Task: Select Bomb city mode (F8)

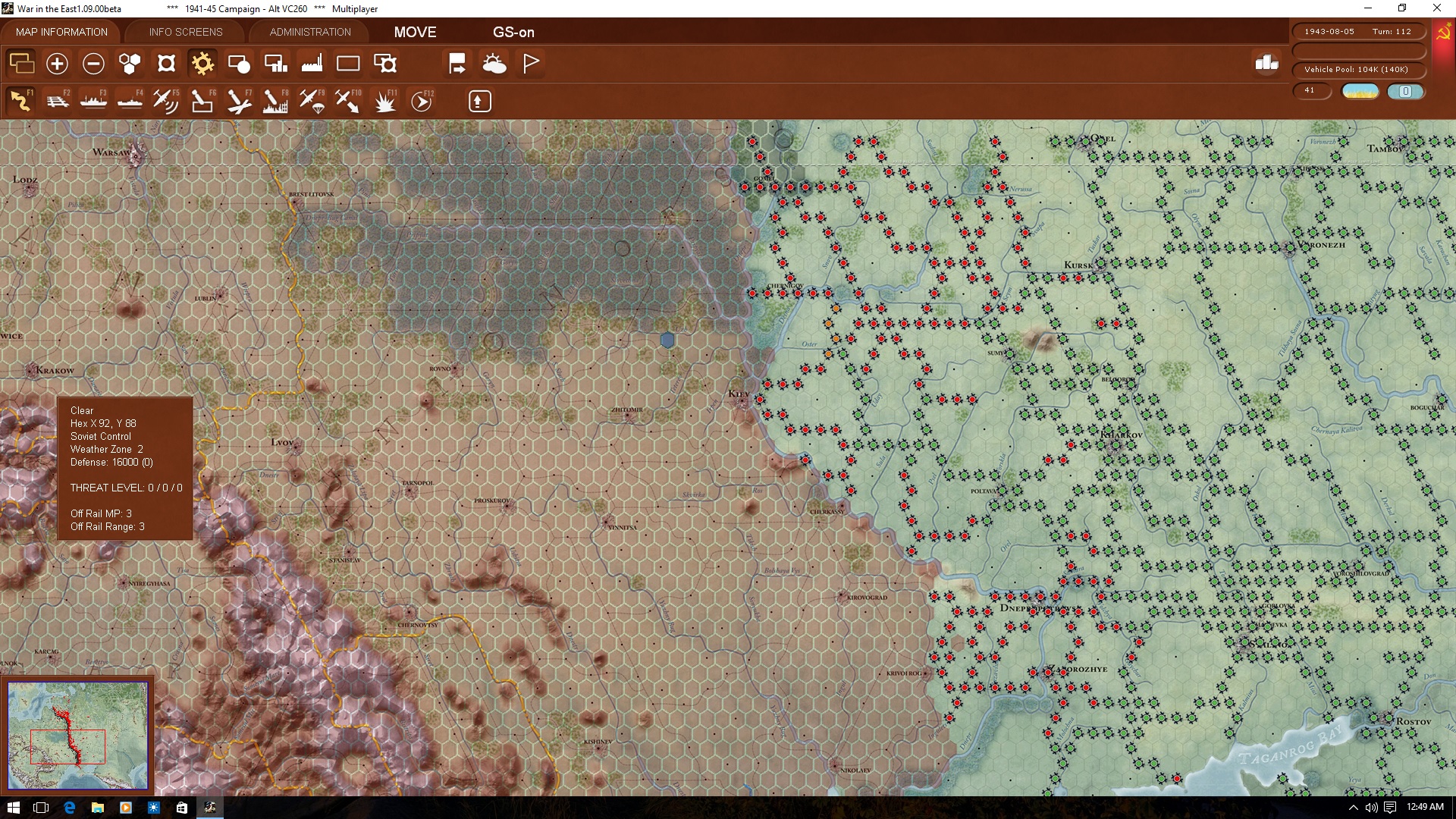Action: [275, 101]
